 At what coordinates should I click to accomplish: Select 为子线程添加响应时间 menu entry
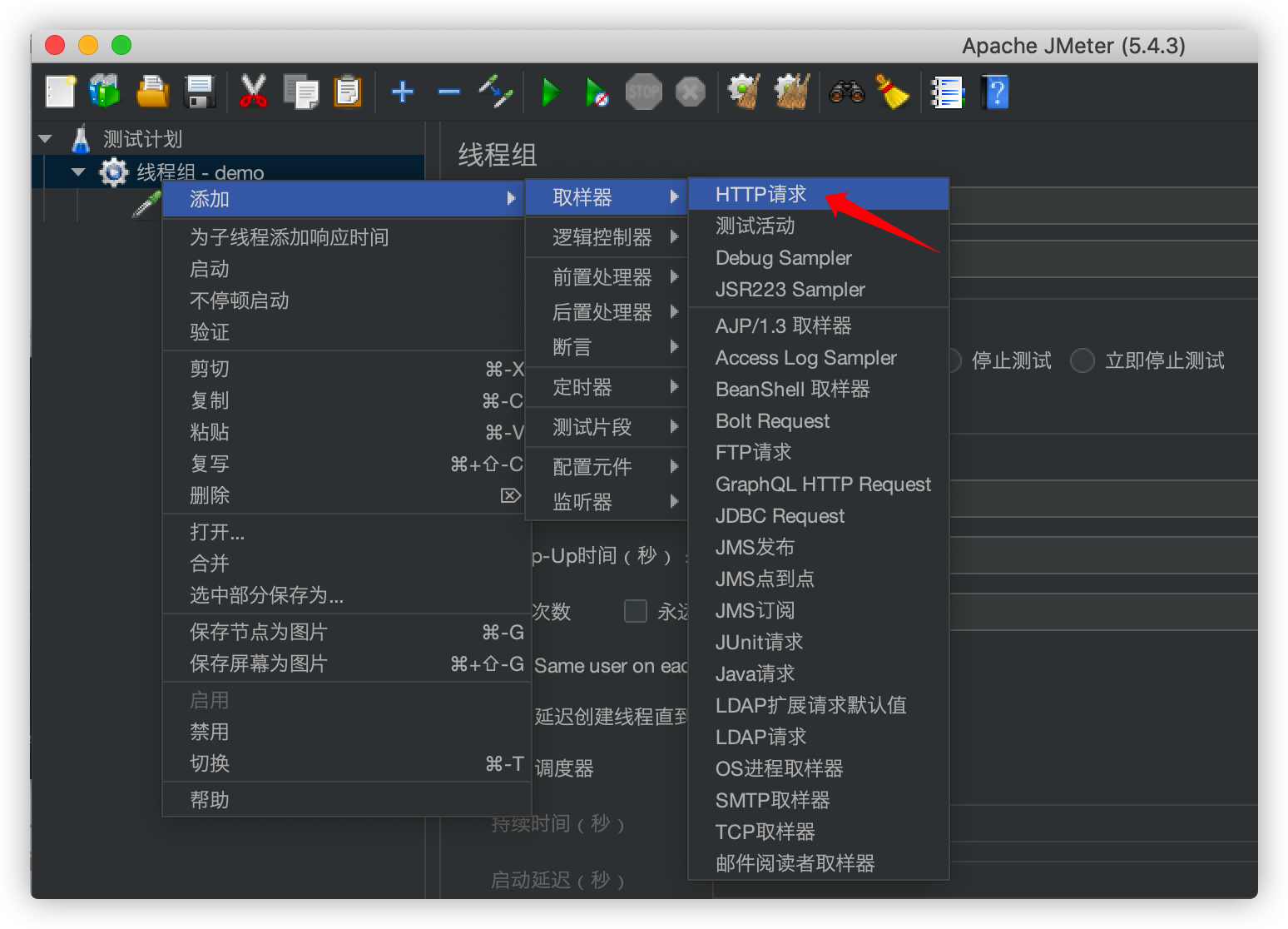pos(343,237)
